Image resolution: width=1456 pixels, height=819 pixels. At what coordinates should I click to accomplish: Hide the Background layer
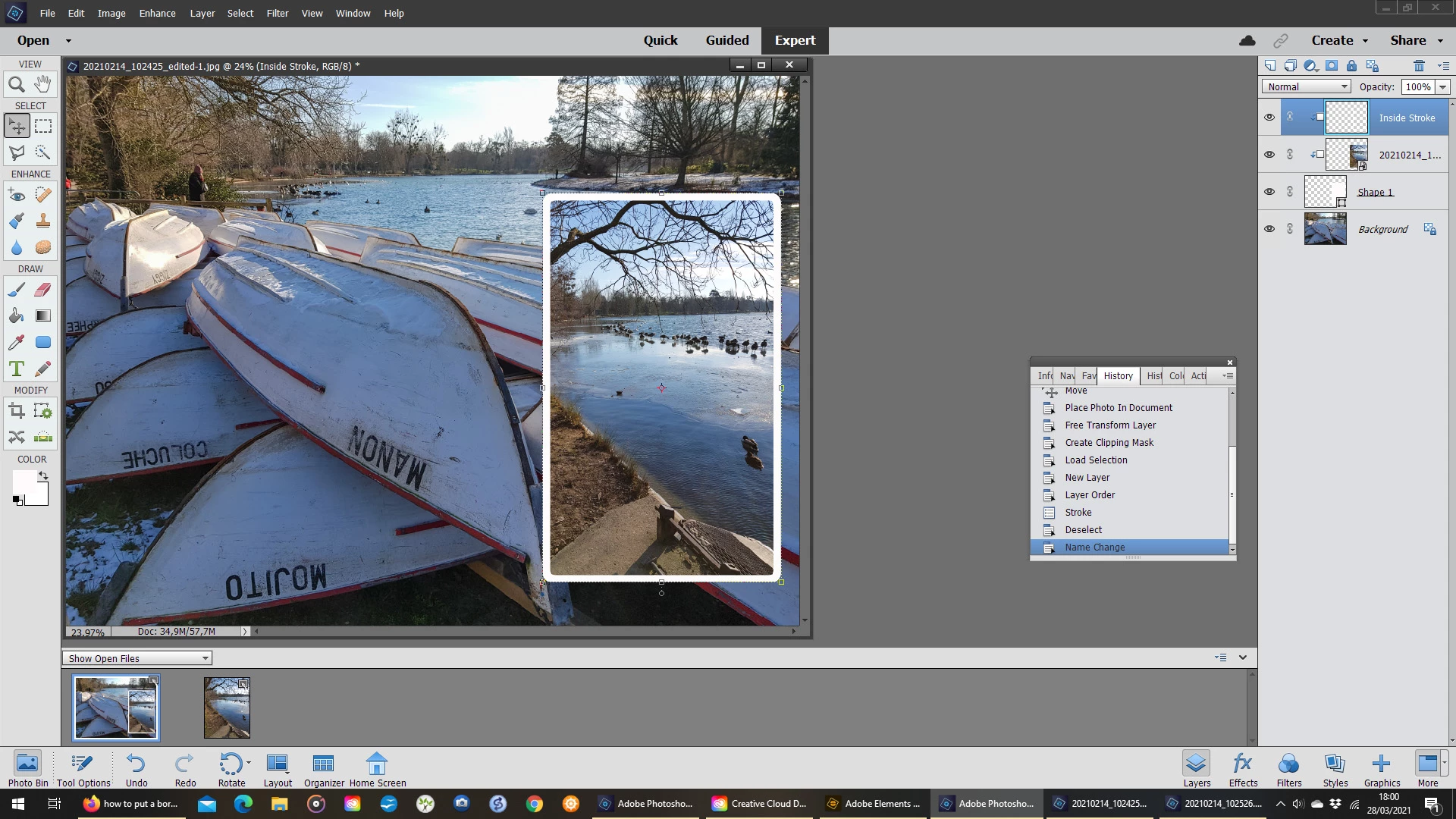[1269, 229]
